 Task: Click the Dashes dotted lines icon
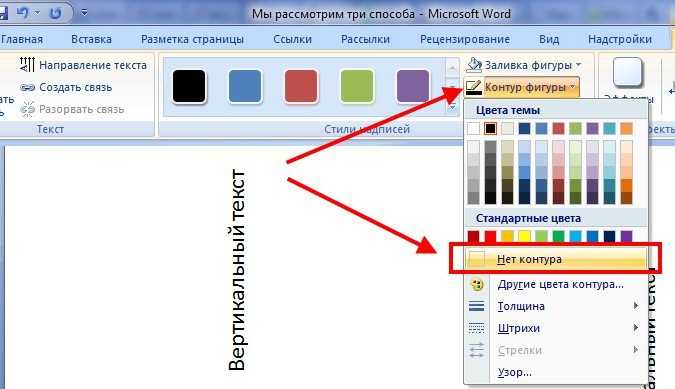point(477,328)
